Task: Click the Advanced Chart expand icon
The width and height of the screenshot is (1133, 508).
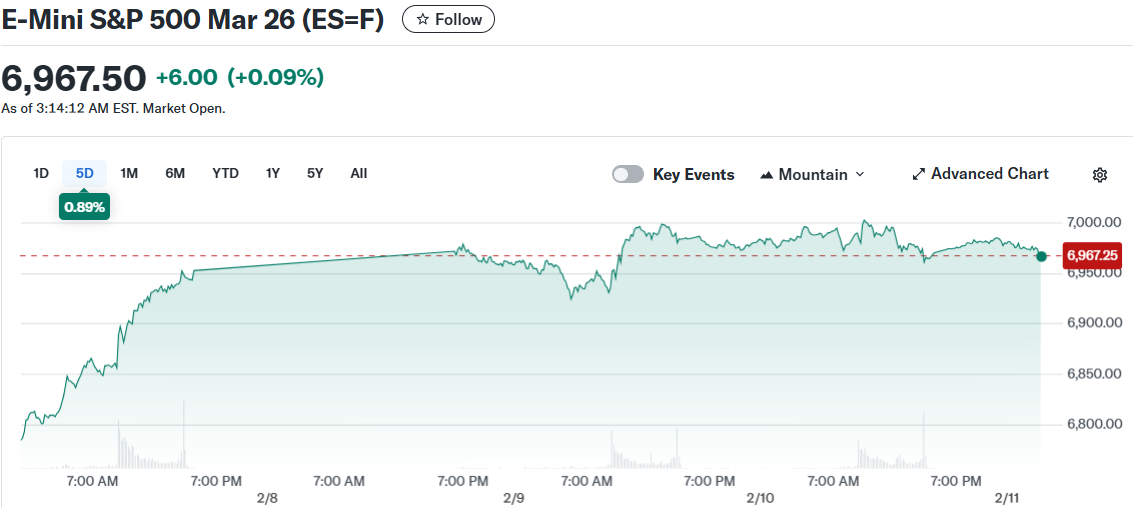Action: click(x=918, y=174)
